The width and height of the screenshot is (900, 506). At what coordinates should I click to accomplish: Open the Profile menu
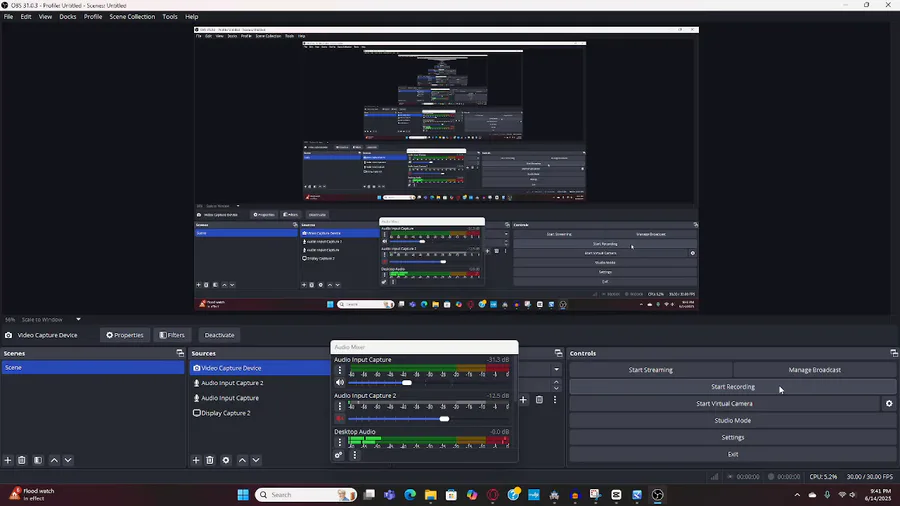[93, 17]
